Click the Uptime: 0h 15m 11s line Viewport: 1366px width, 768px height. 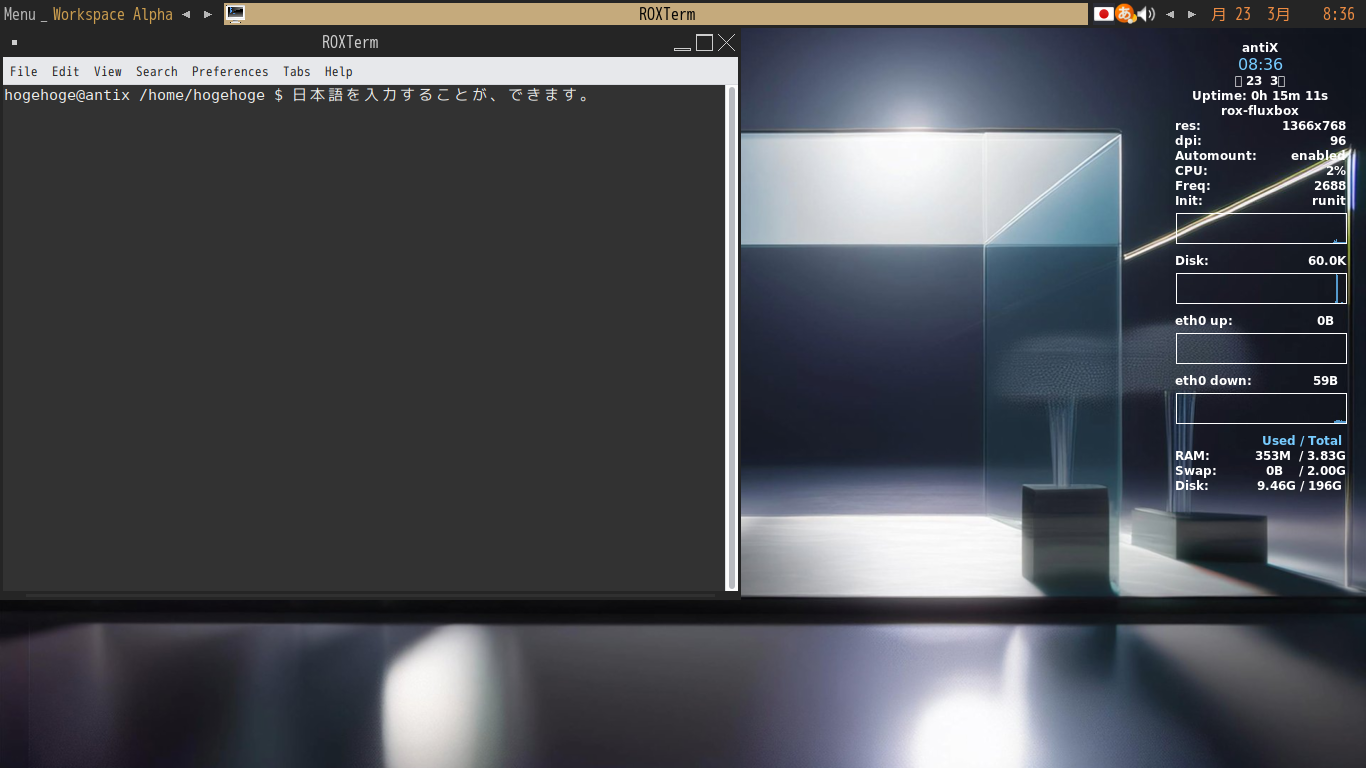pyautogui.click(x=1260, y=96)
